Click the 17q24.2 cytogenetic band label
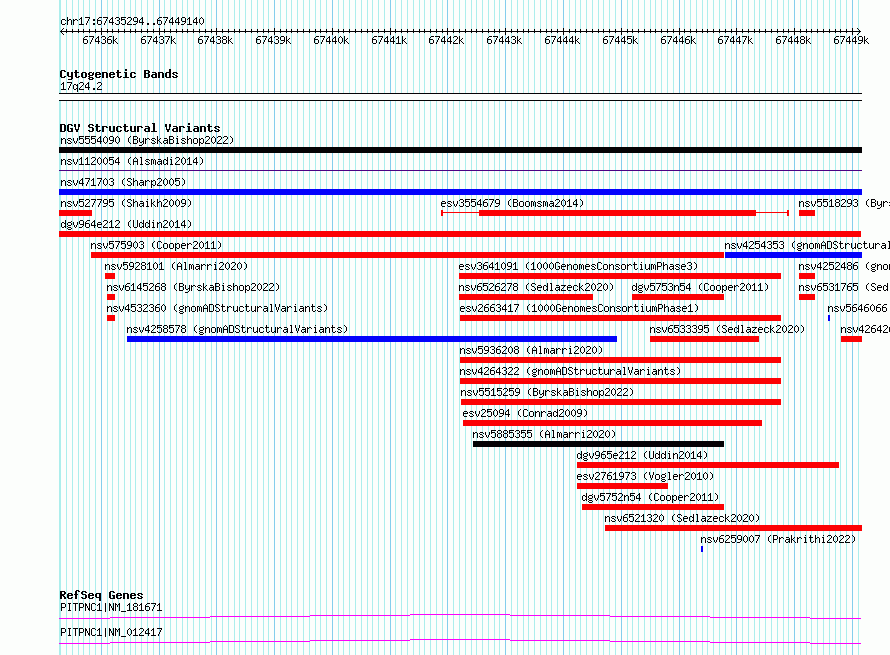 [x=81, y=86]
